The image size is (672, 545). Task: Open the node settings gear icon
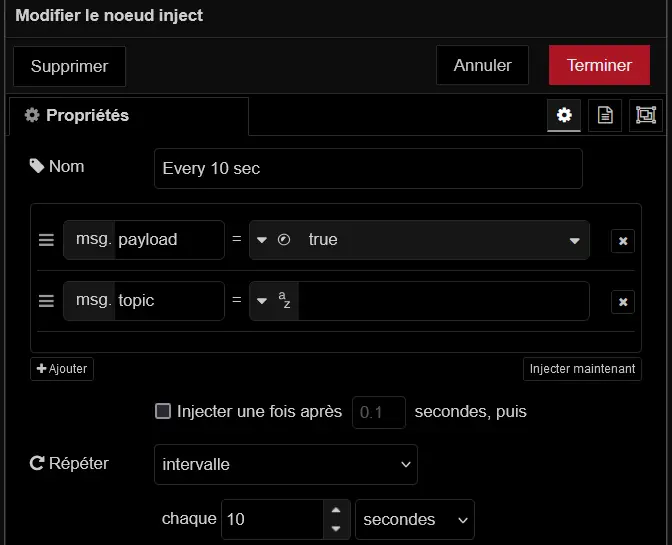(564, 115)
